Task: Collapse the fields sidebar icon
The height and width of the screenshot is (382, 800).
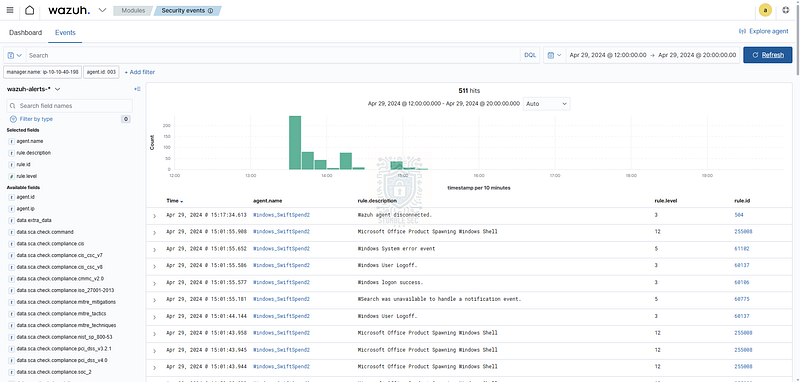Action: point(137,89)
